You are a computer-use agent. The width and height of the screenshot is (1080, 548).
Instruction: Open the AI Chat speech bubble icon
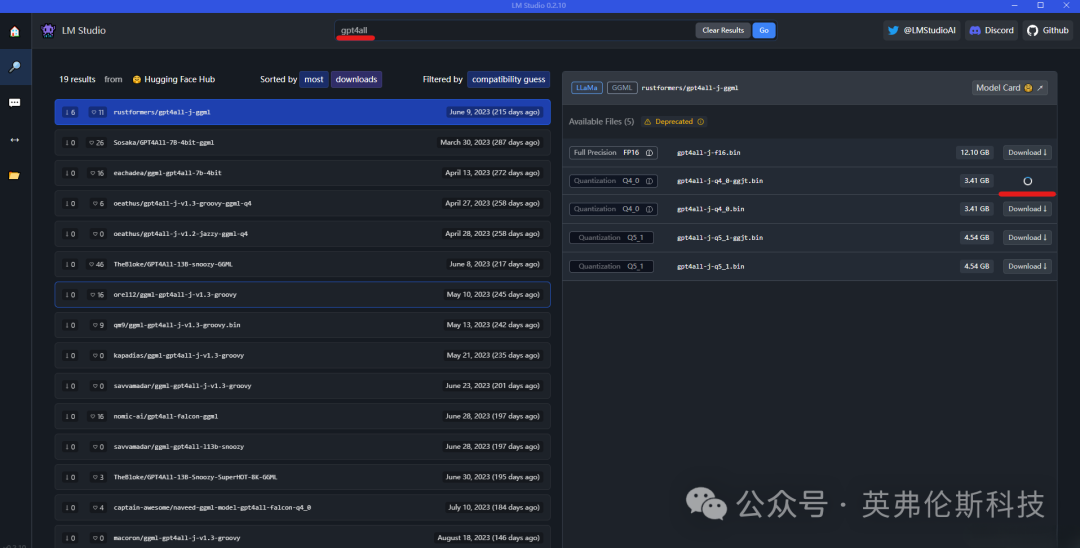(x=14, y=103)
